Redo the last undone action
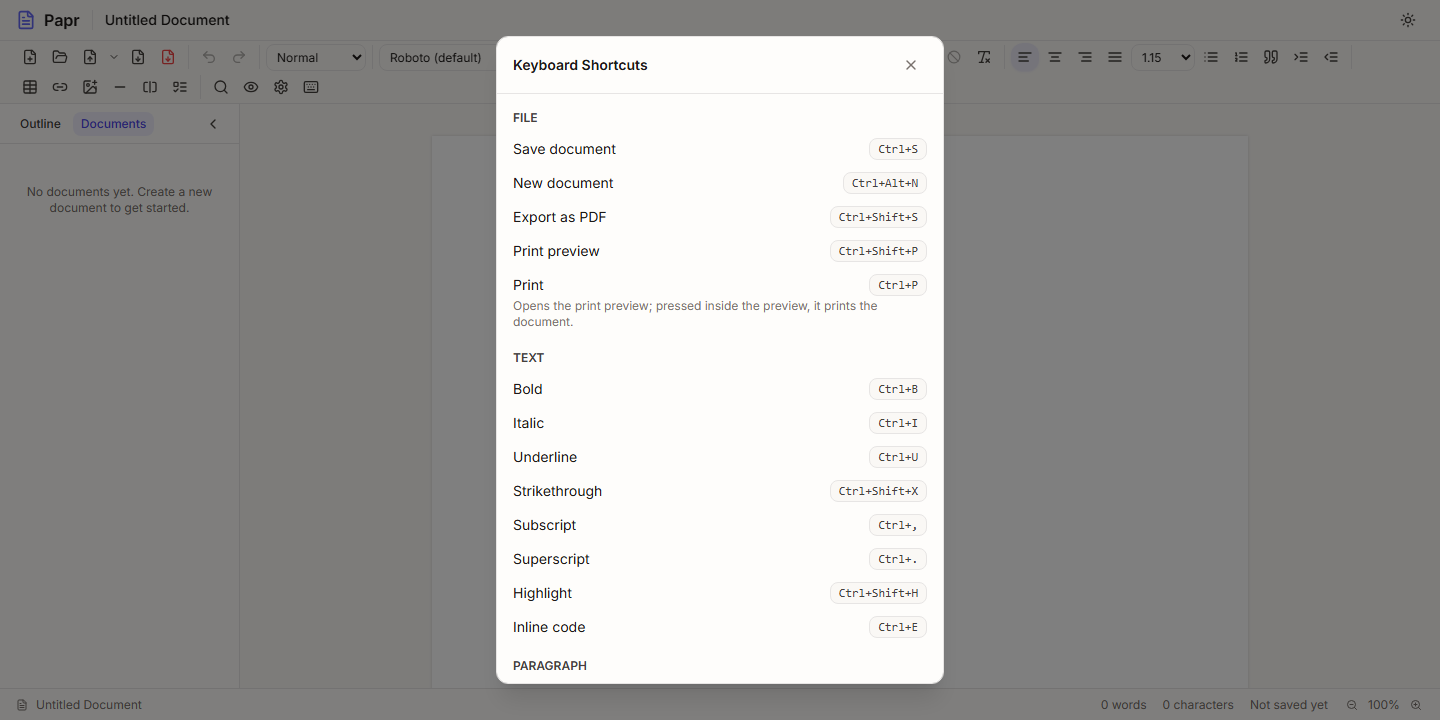This screenshot has height=720, width=1440. 239,57
